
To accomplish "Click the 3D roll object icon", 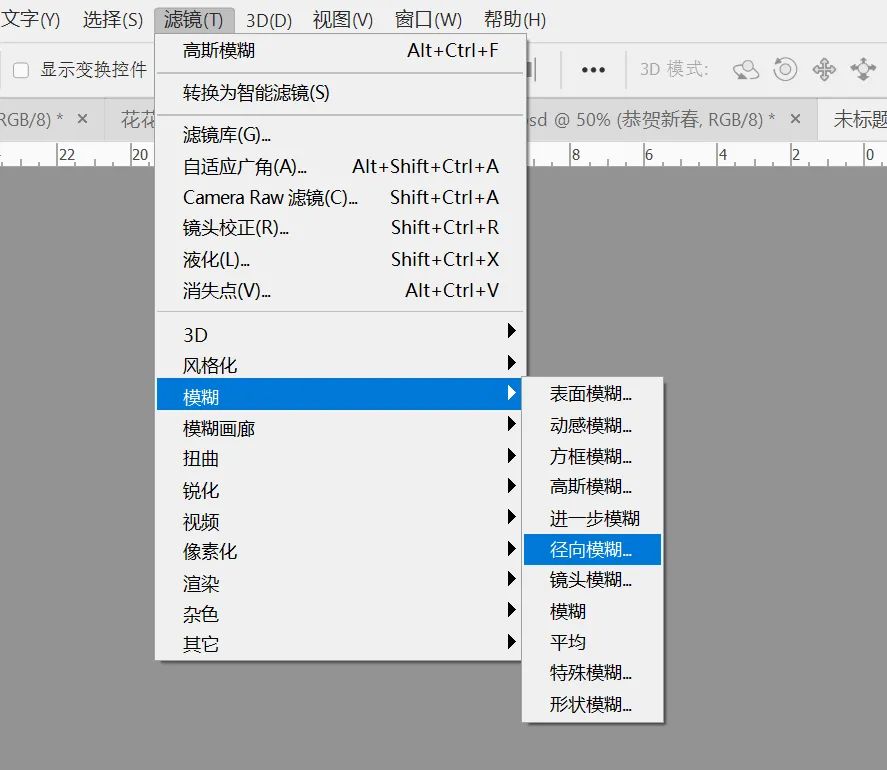I will (785, 70).
